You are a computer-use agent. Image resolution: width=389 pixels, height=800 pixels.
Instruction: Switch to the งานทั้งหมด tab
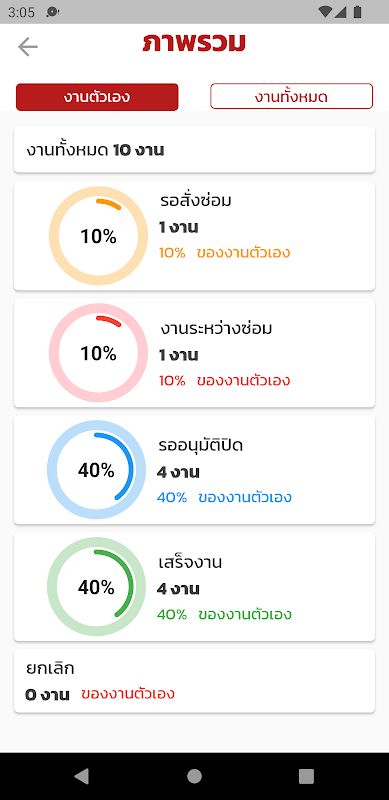tap(291, 96)
